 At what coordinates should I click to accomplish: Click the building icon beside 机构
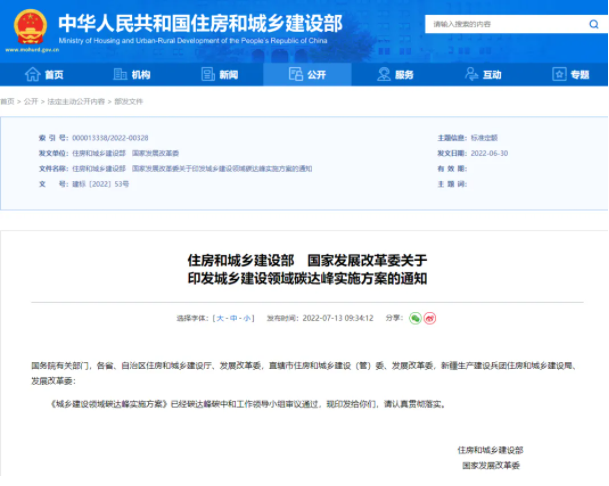click(120, 74)
